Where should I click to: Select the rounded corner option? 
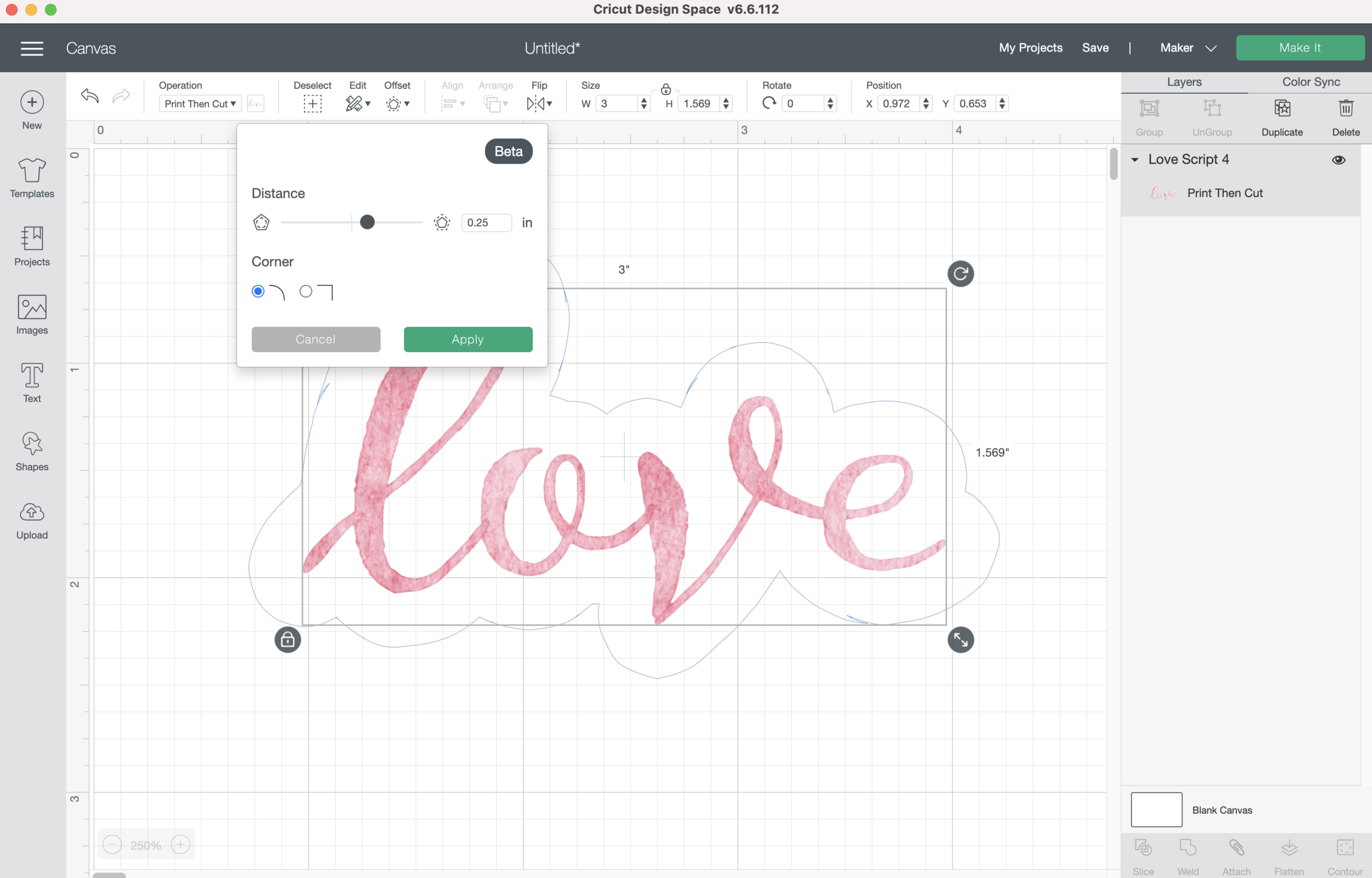[258, 291]
